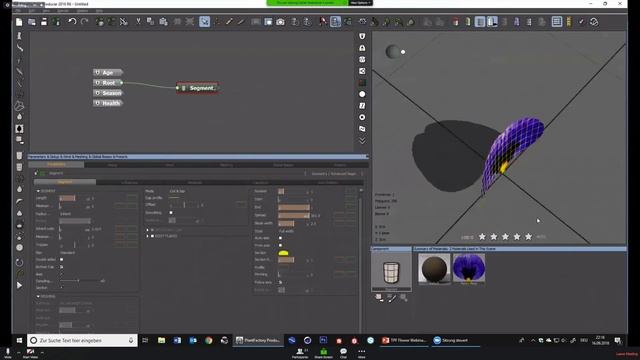
Task: Open the yellow Section shape swatch
Action: point(283,253)
